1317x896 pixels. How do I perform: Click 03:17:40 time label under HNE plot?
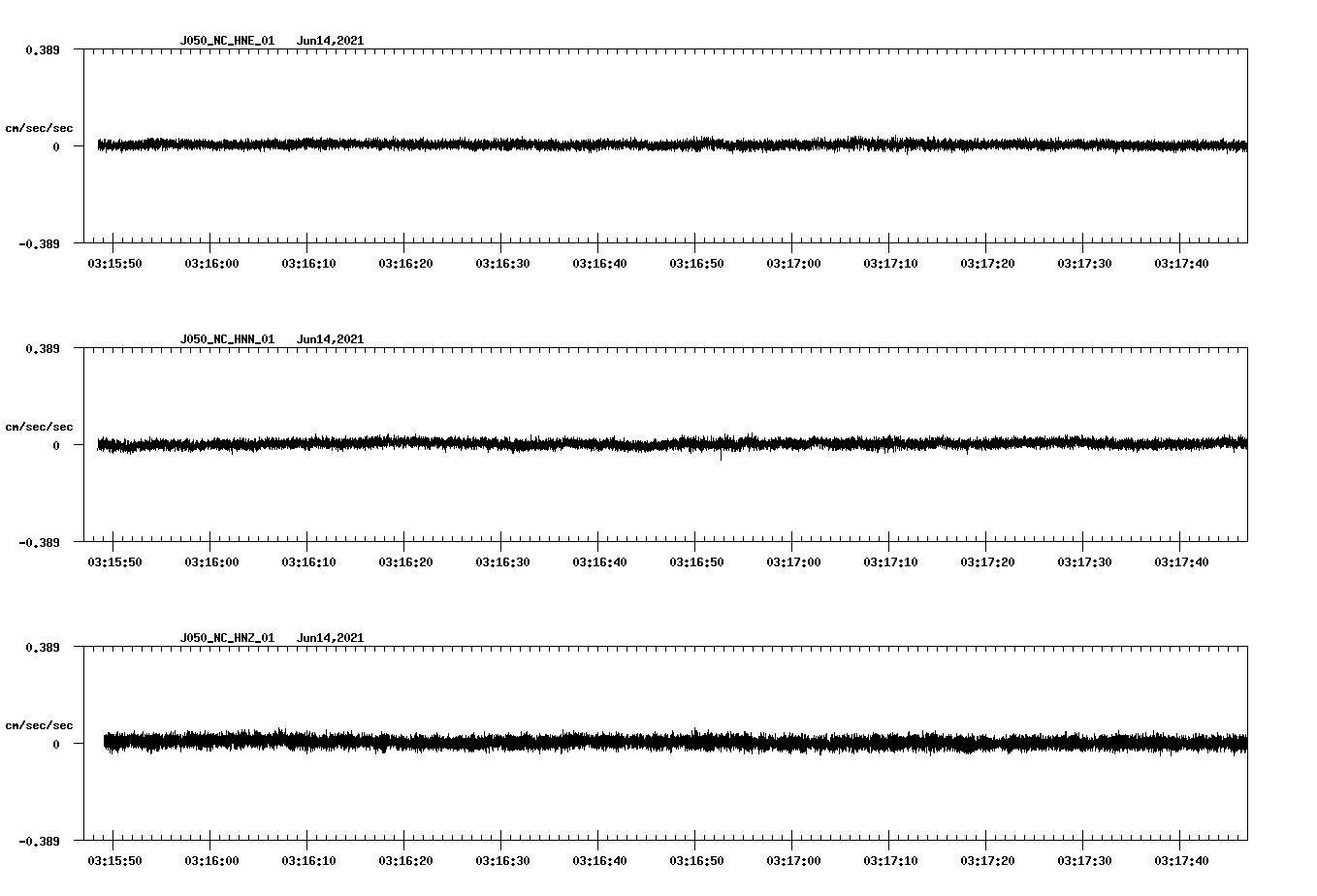pos(1181,263)
